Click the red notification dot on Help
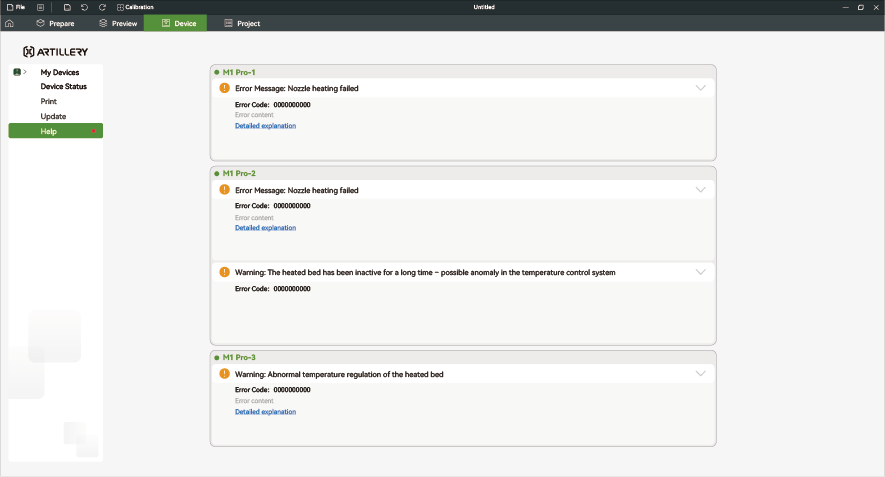Screen dimensions: 885x477 click(x=94, y=131)
